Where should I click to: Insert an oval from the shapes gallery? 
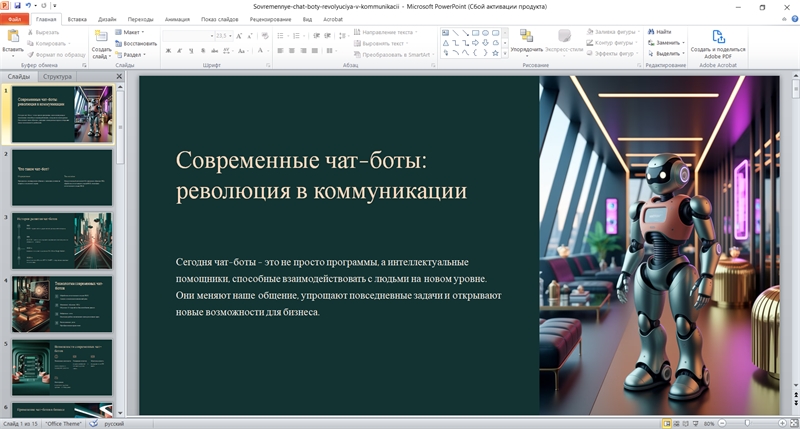click(x=485, y=33)
